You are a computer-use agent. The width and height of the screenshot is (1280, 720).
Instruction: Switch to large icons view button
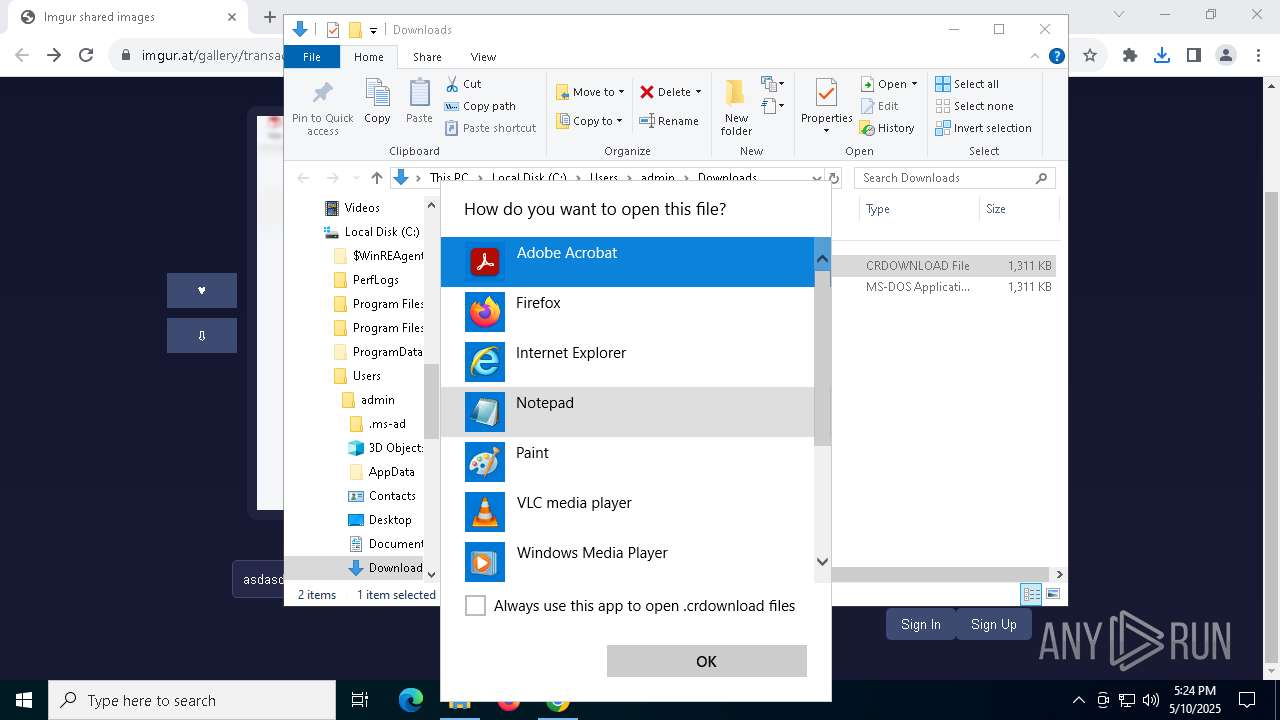click(1052, 594)
